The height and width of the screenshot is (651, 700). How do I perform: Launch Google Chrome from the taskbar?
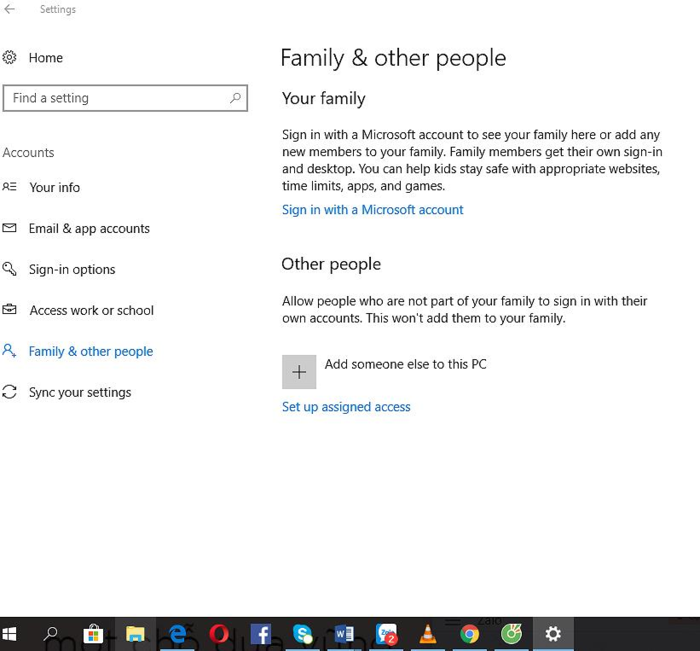[x=469, y=634]
